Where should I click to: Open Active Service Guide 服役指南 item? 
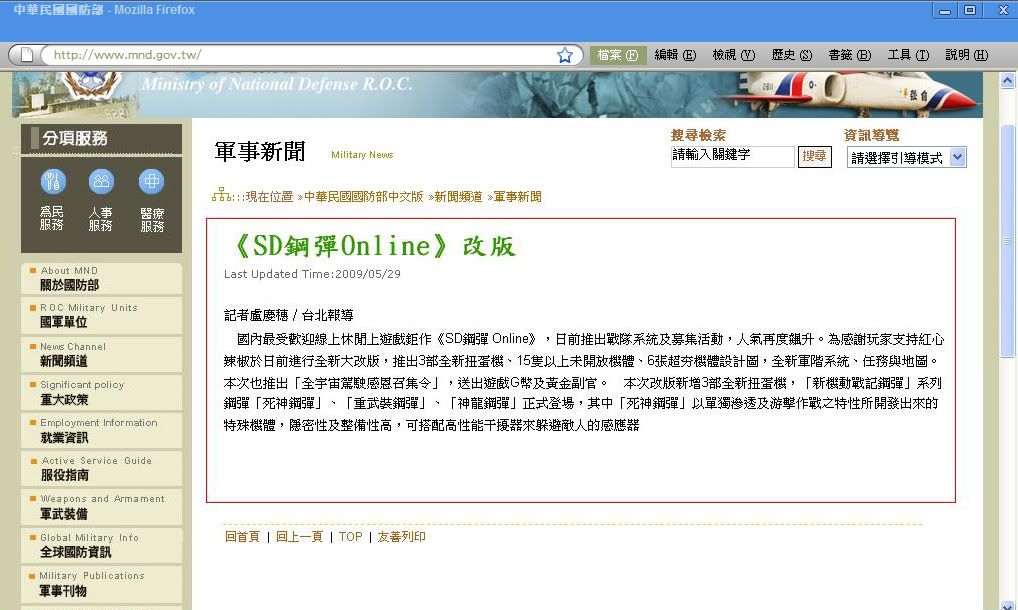[101, 469]
